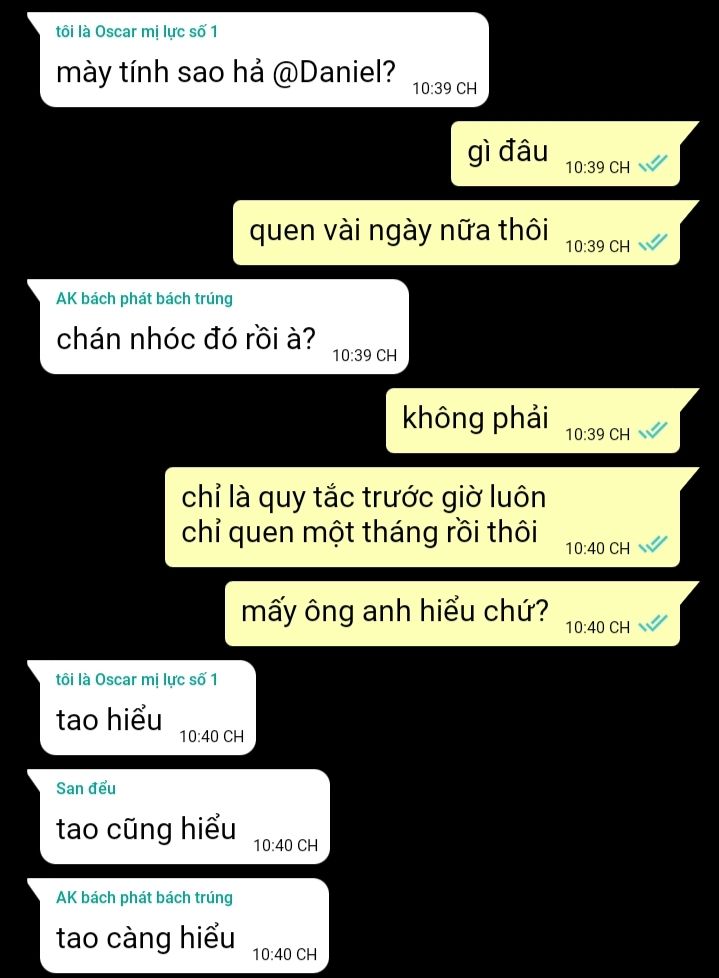Select the "gì đâu" sent message bubble
This screenshot has height=978, width=719.
[565, 153]
